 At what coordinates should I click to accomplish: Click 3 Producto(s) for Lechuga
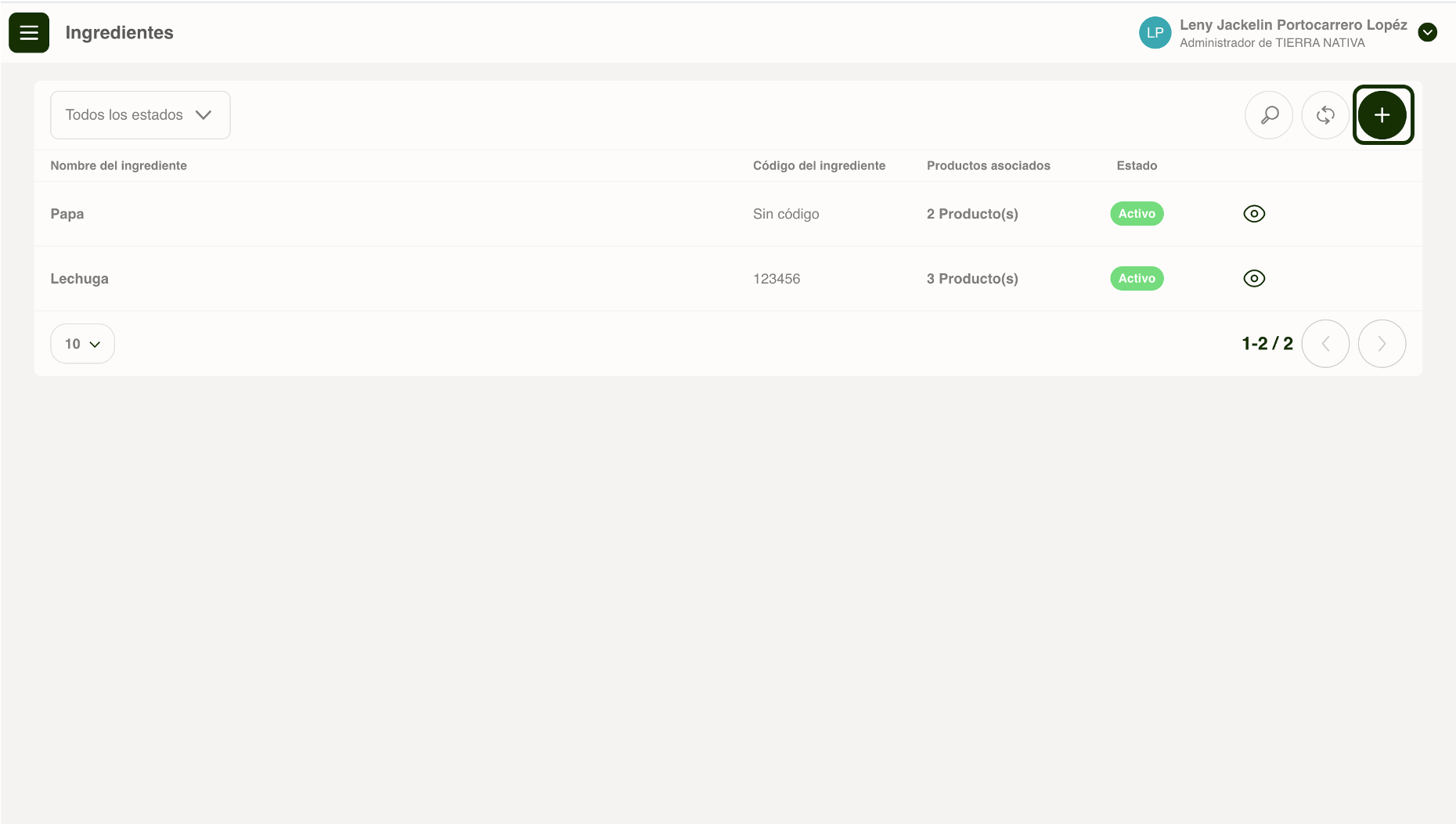(x=972, y=279)
